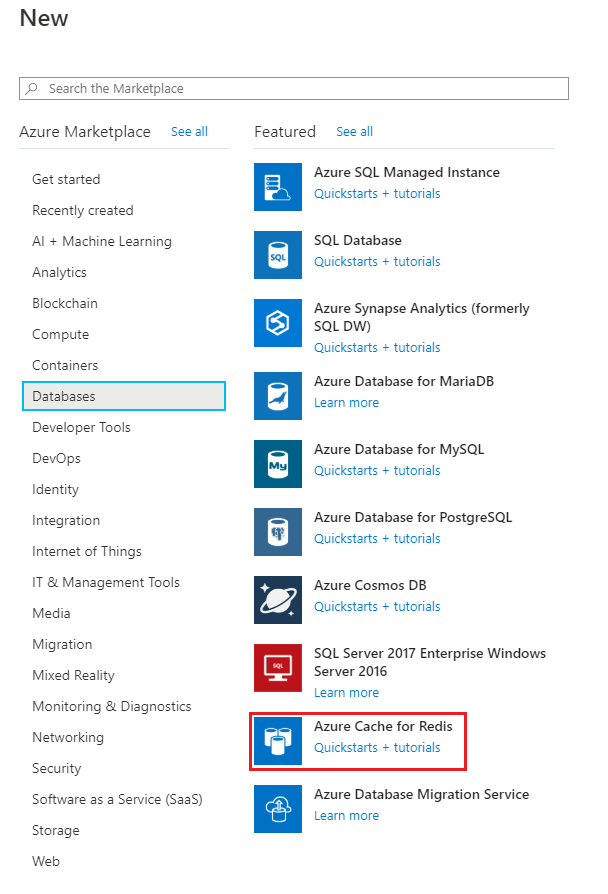Select Monitoring & Diagnostics category
608x894 pixels.
coord(112,706)
